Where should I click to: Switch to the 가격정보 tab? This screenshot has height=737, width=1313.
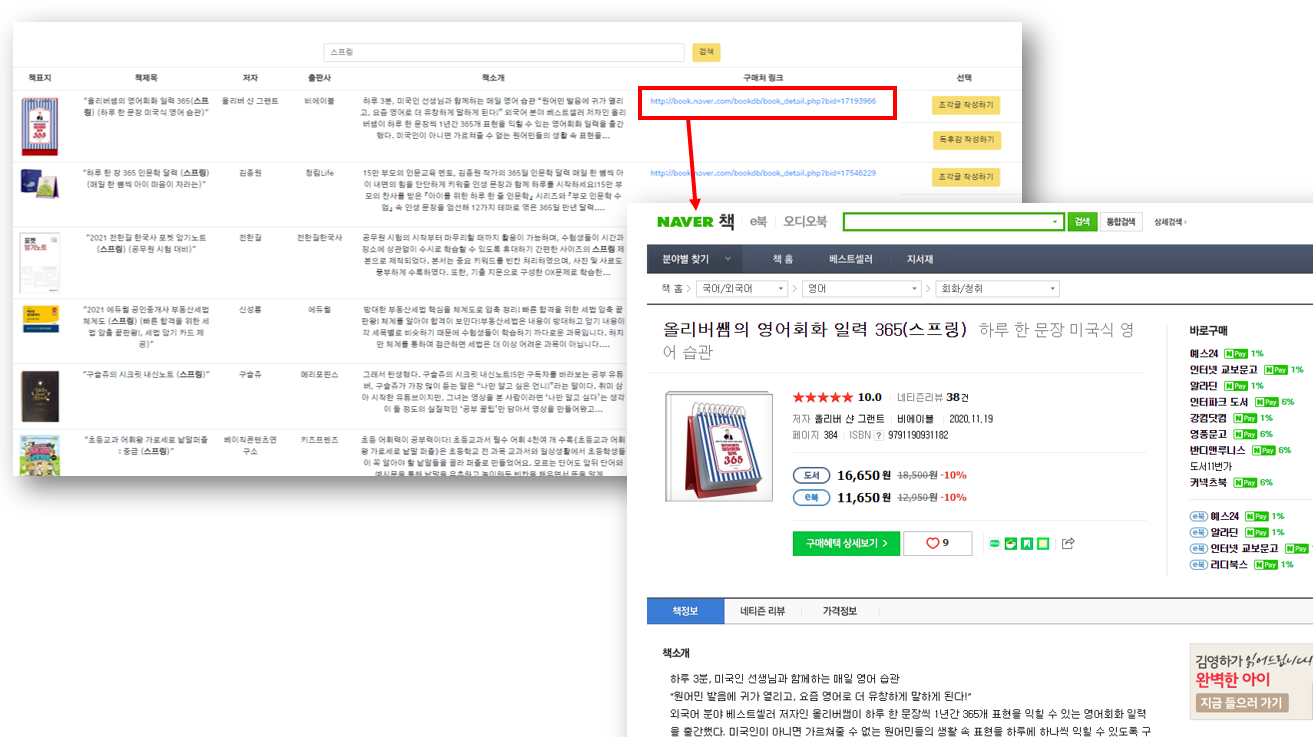coord(840,611)
